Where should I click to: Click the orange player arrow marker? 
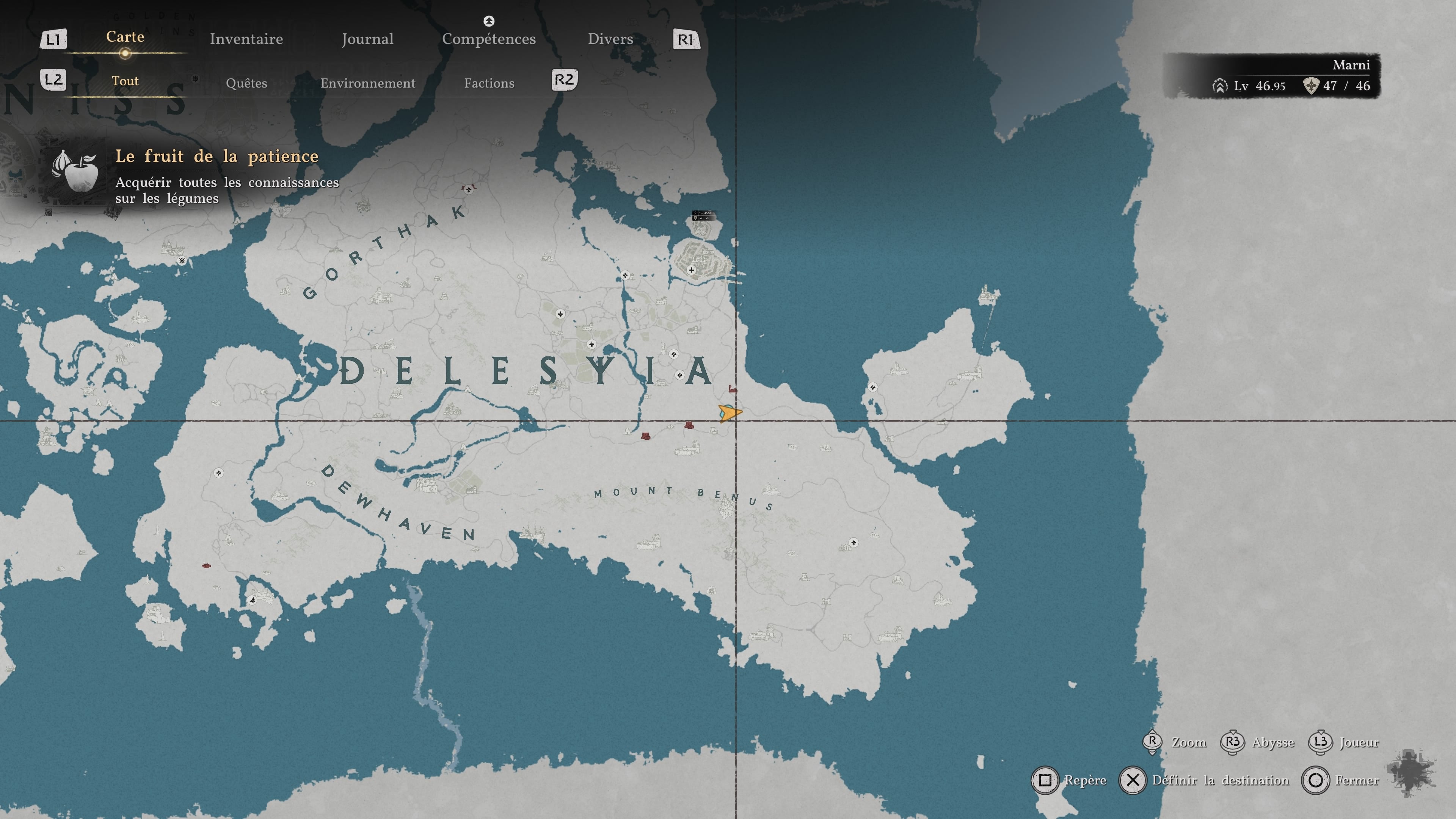[x=730, y=413]
